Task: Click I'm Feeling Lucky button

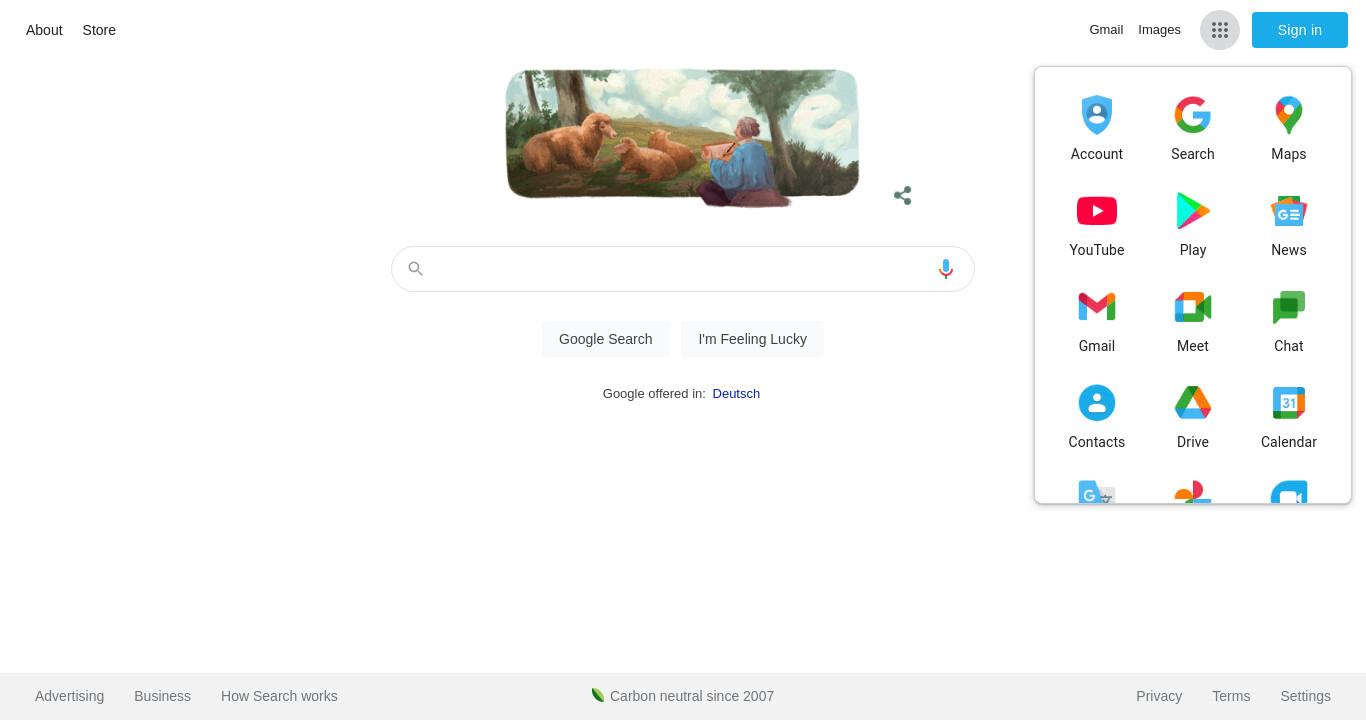Action: pos(752,339)
